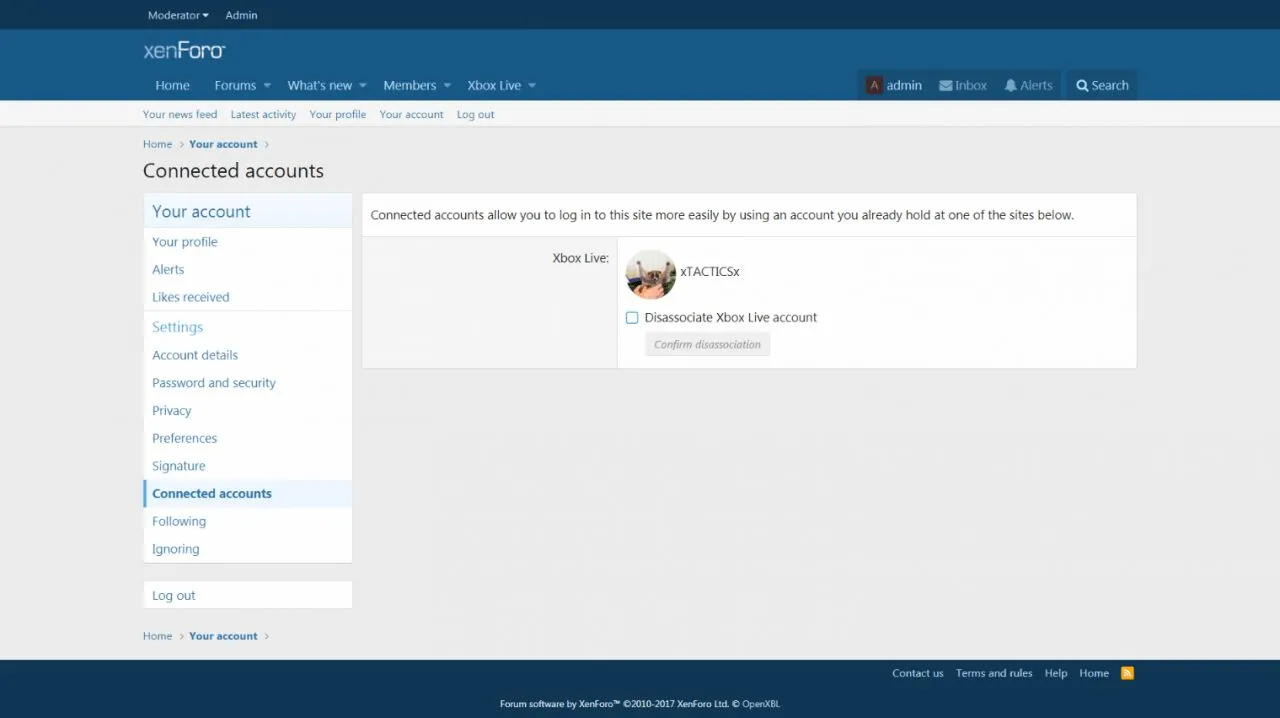Open the Members navigation tab

[x=410, y=86]
